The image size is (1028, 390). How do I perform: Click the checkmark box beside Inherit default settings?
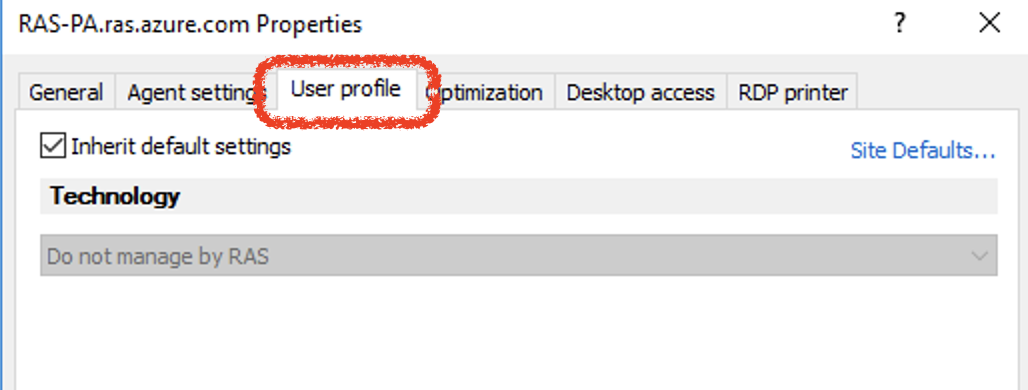coord(53,146)
